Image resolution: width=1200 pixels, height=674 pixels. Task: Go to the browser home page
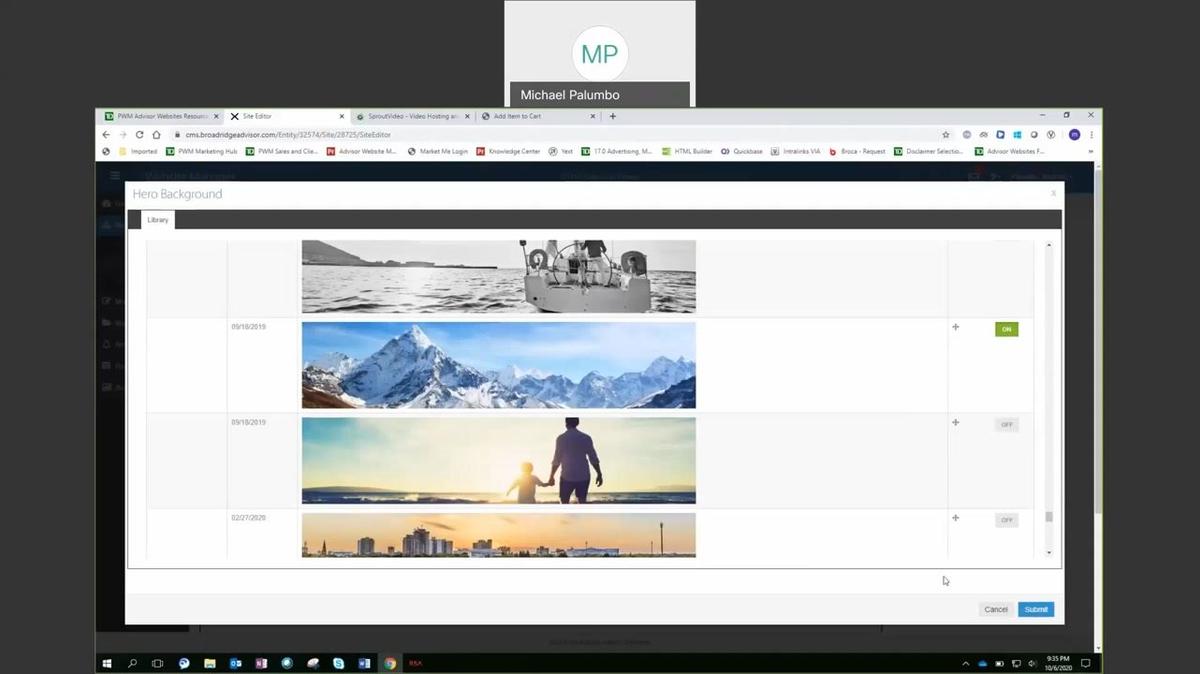(x=156, y=134)
